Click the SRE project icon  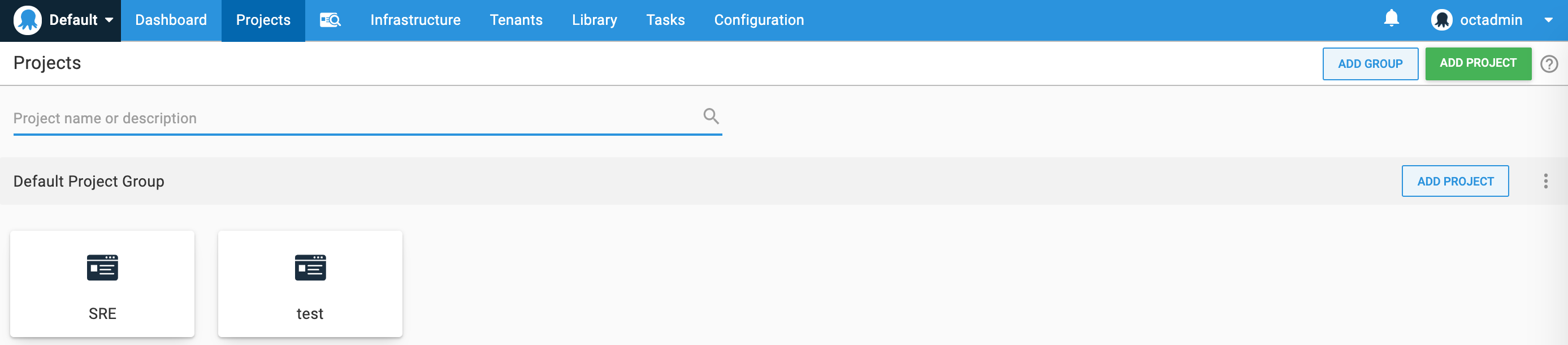point(102,268)
